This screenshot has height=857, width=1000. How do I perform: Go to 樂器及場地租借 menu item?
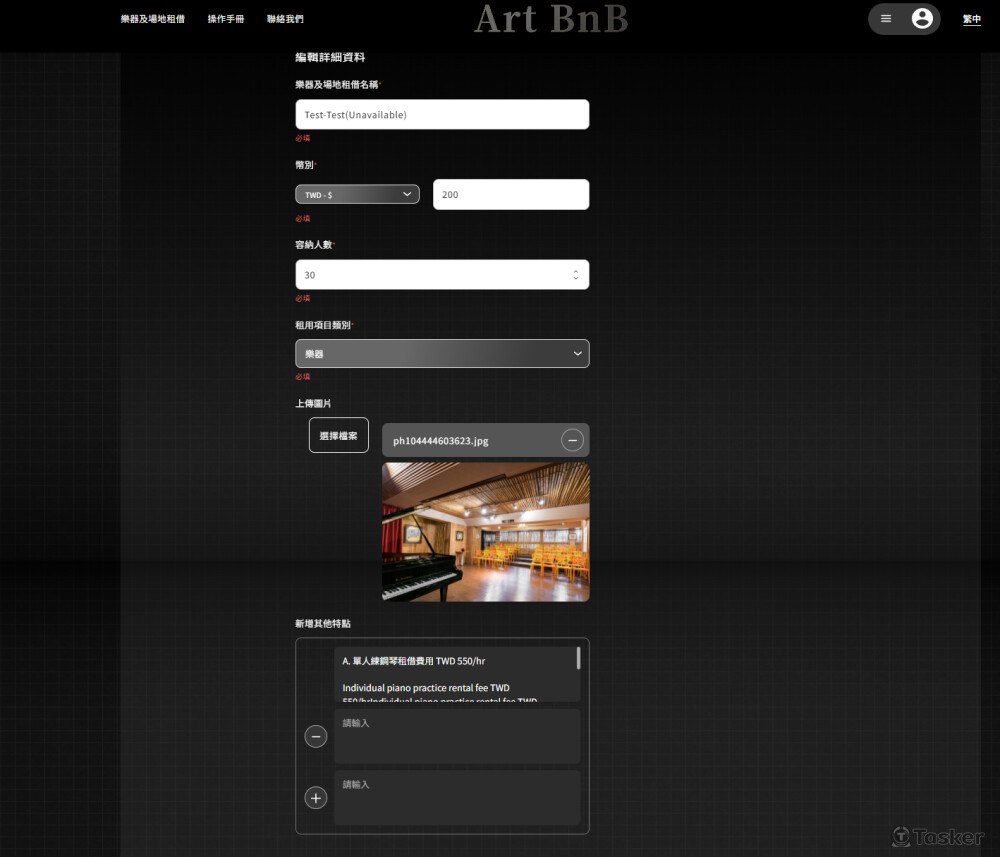(x=152, y=19)
